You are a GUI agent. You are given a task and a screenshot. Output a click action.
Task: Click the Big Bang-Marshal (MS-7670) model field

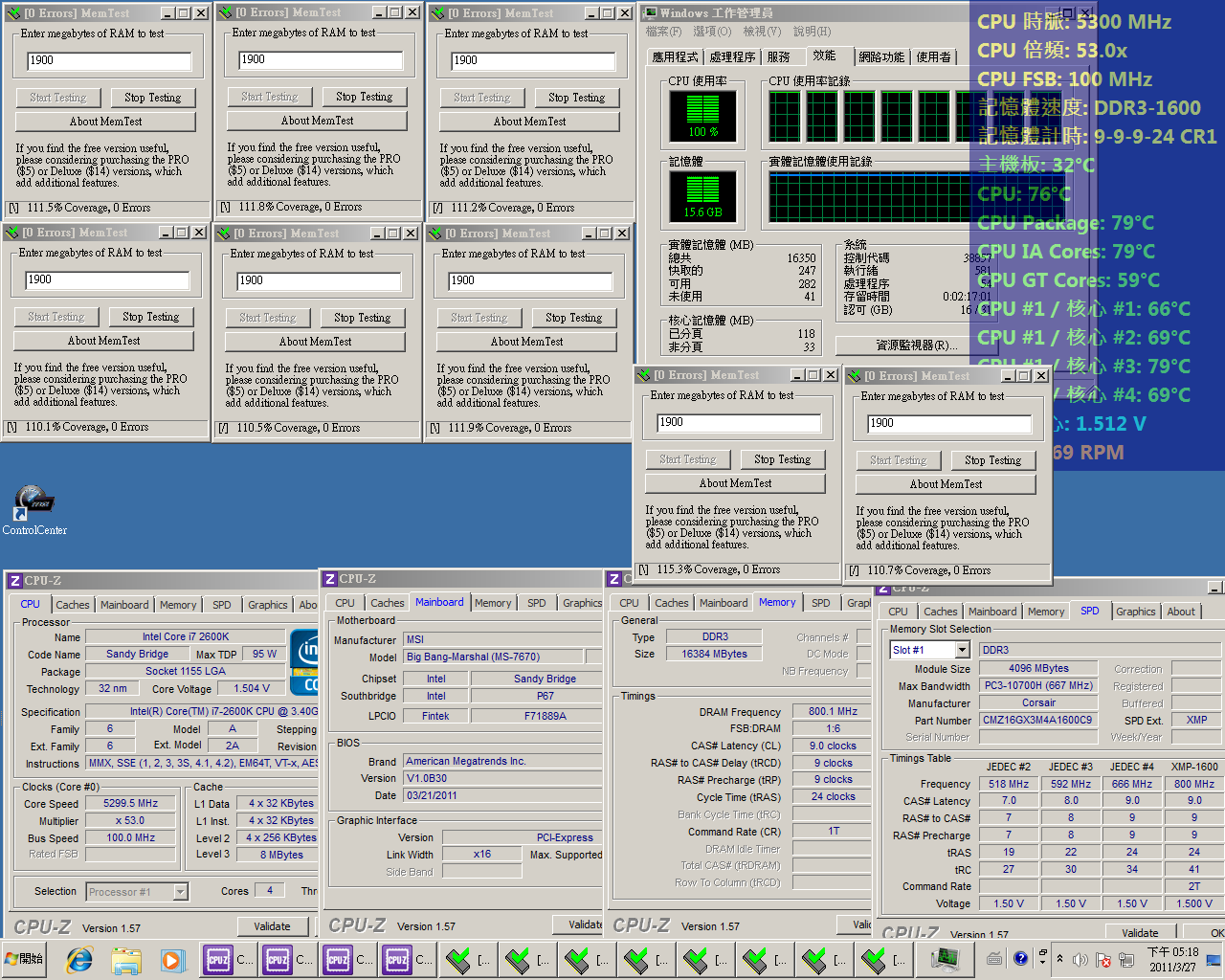pyautogui.click(x=494, y=657)
